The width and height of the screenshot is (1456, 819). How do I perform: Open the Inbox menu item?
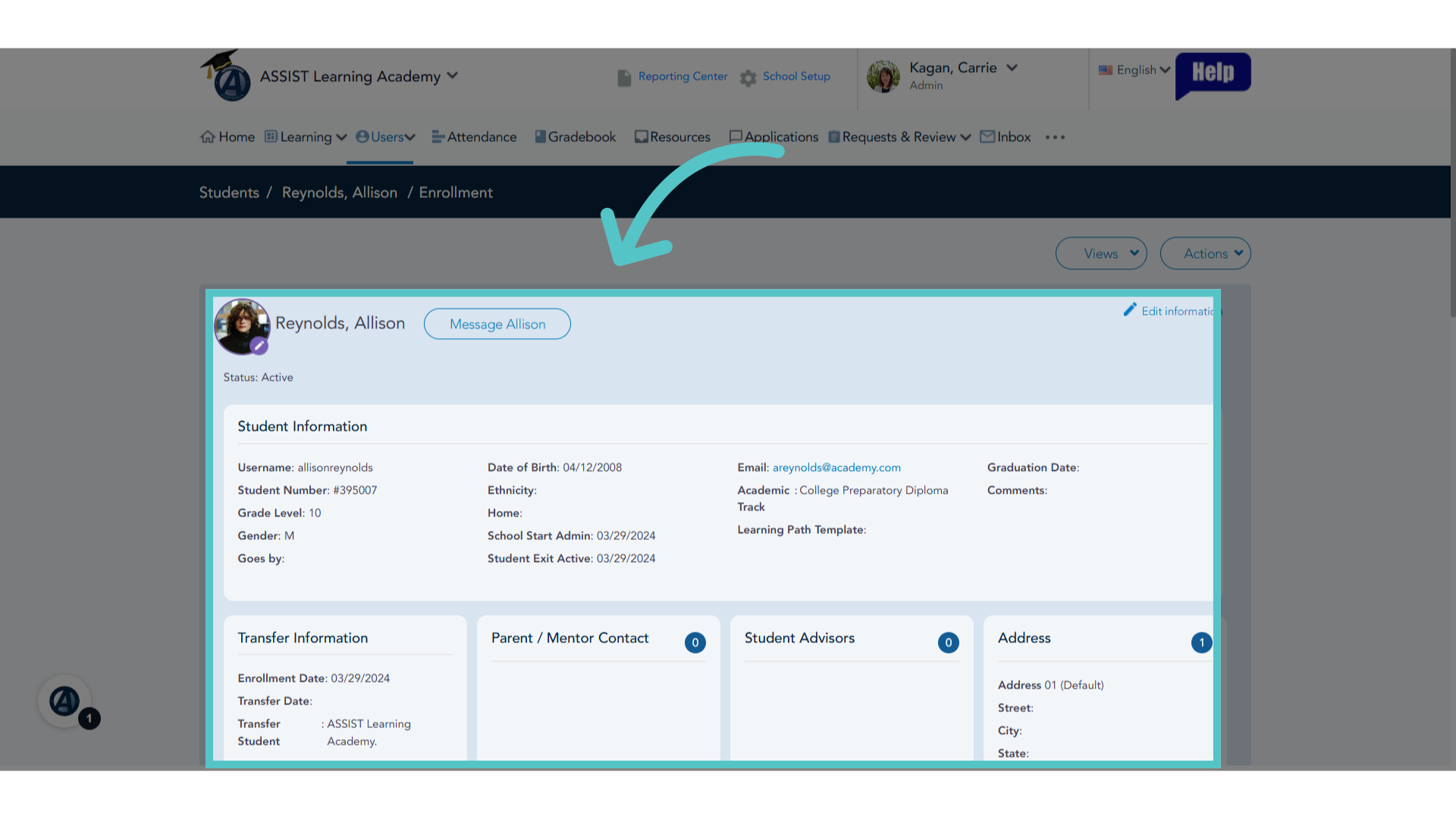(1014, 136)
